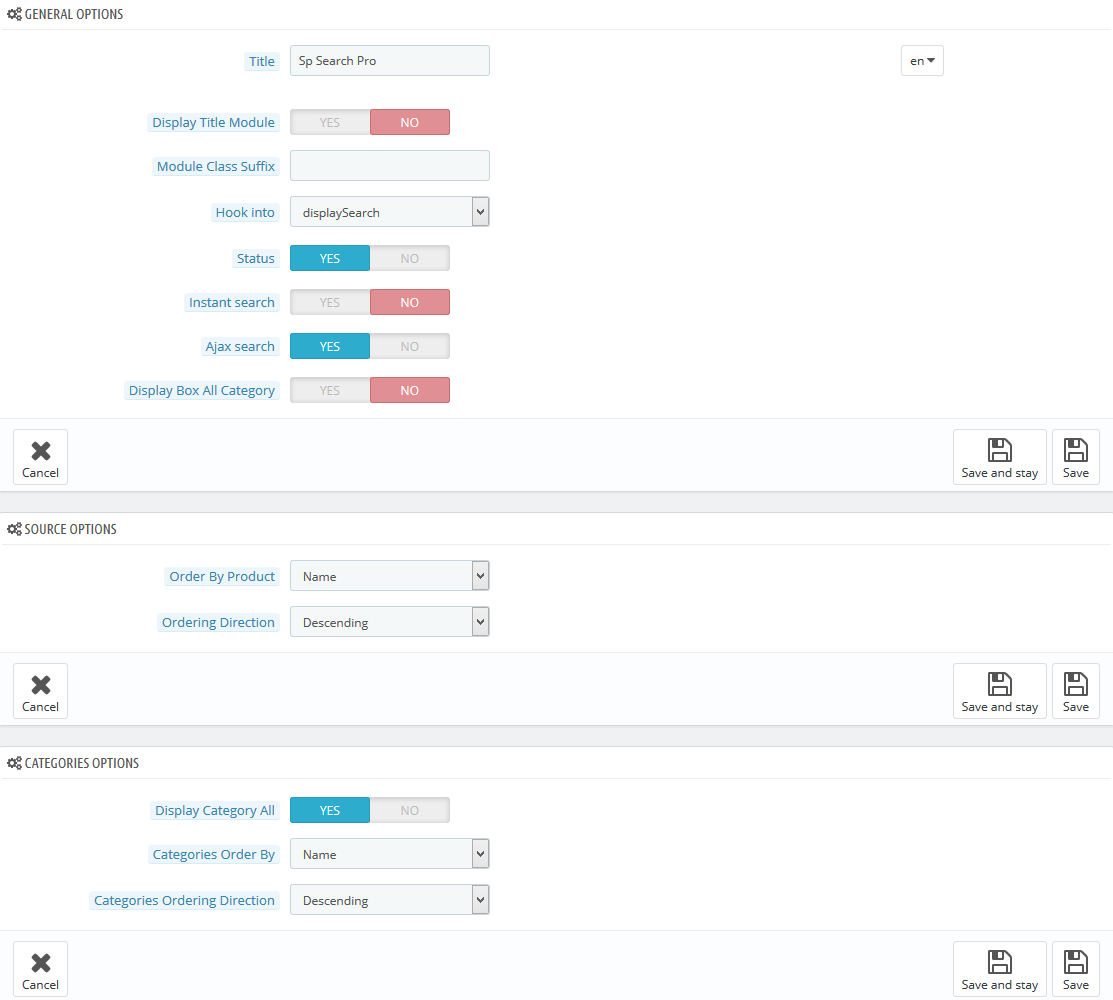Set Instant search to NO
Image resolution: width=1113 pixels, height=1000 pixels.
point(410,302)
